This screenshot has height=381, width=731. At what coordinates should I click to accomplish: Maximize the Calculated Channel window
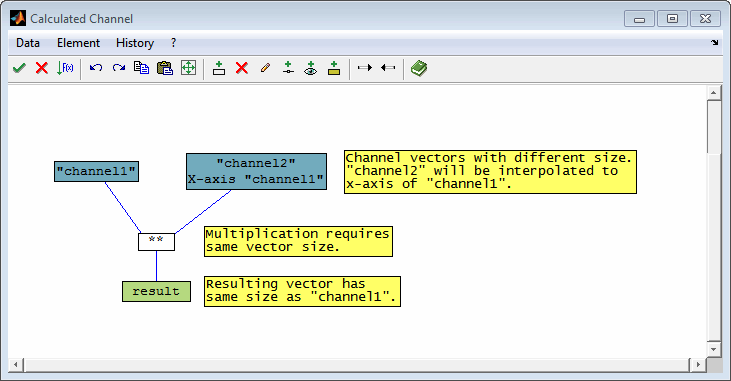[672, 19]
